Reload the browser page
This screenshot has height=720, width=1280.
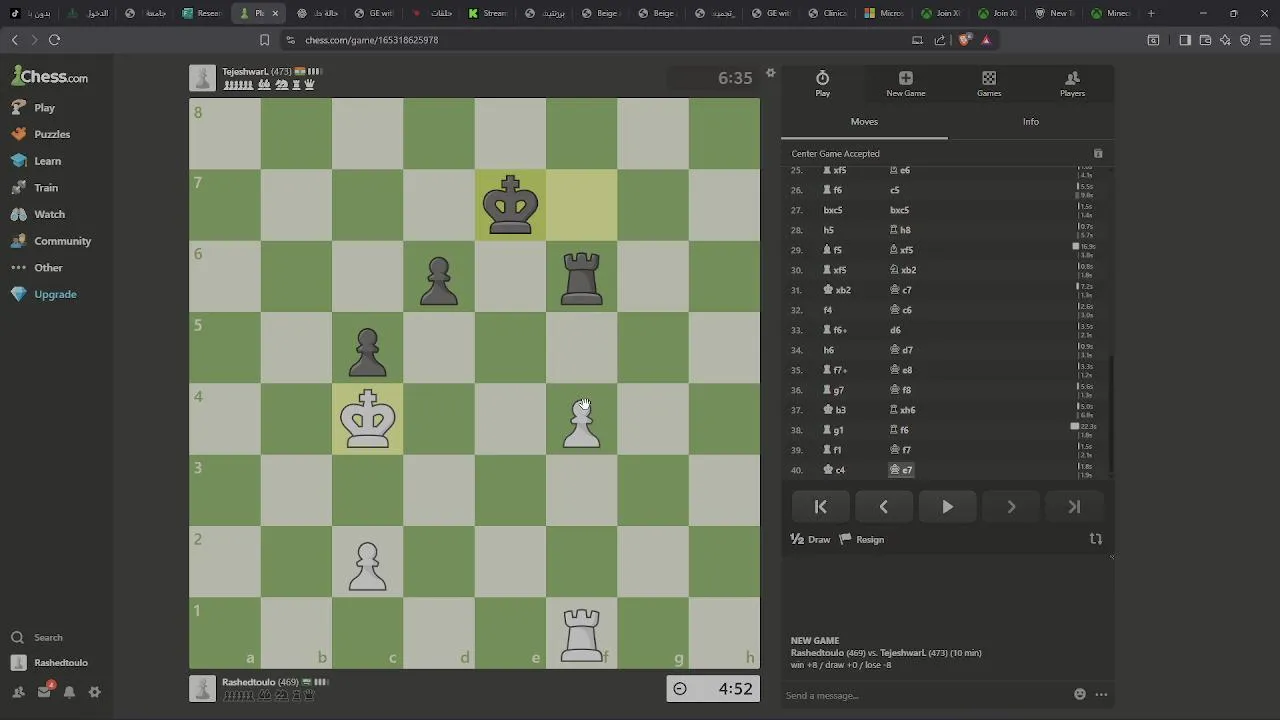tap(54, 40)
